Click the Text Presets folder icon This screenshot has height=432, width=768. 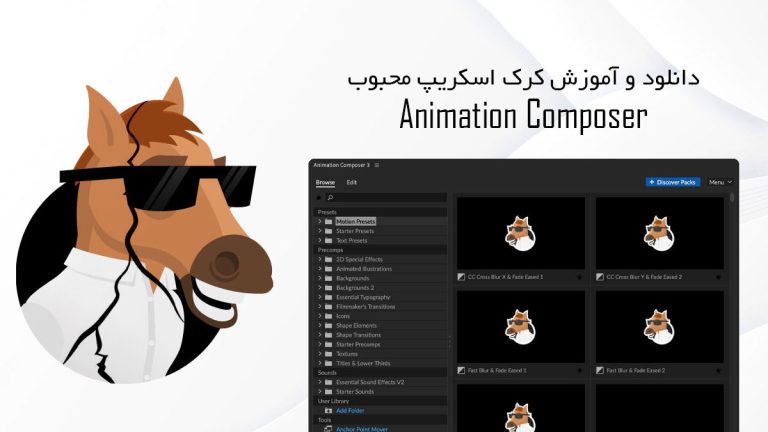click(329, 240)
